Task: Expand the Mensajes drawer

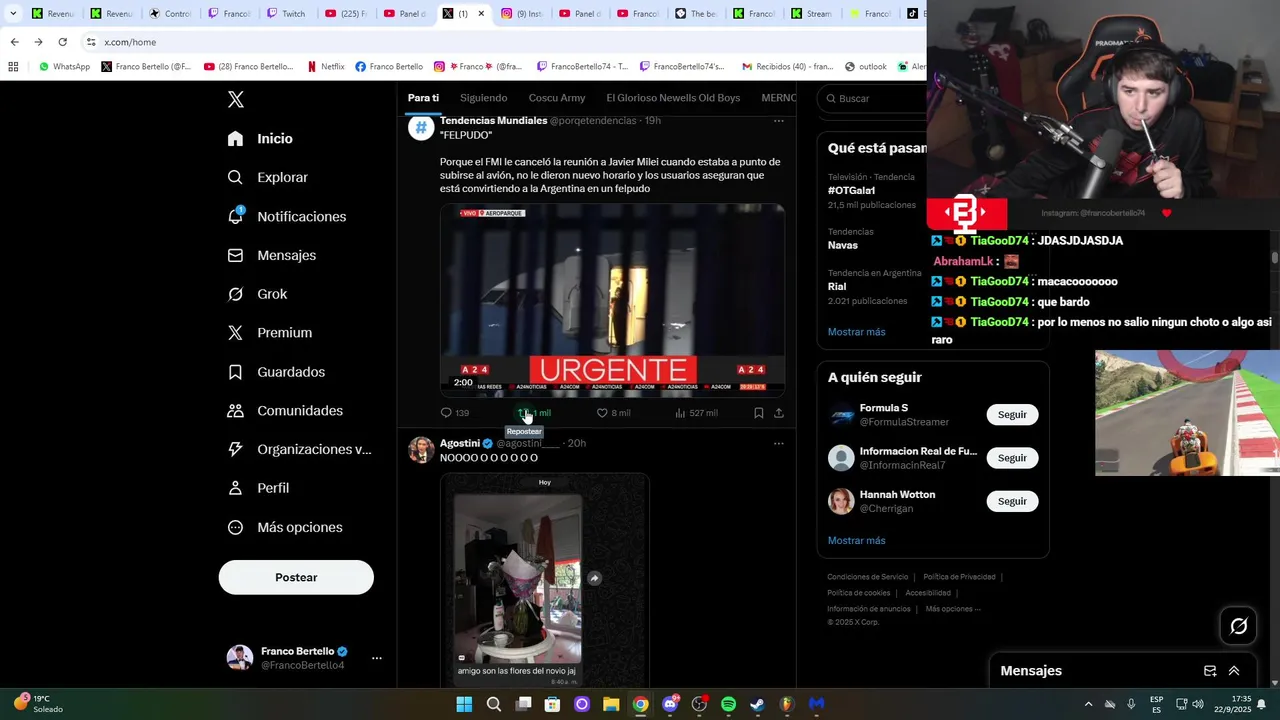Action: [x=1234, y=671]
